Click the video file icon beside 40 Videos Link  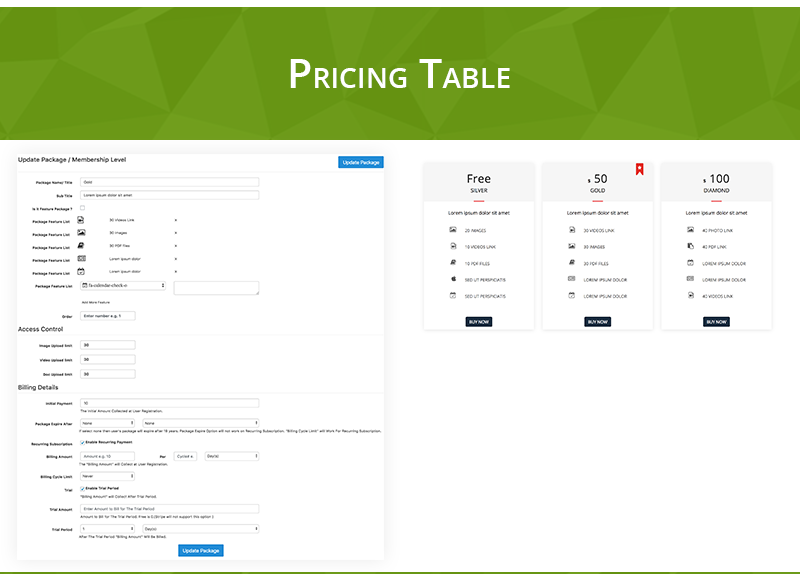click(690, 296)
